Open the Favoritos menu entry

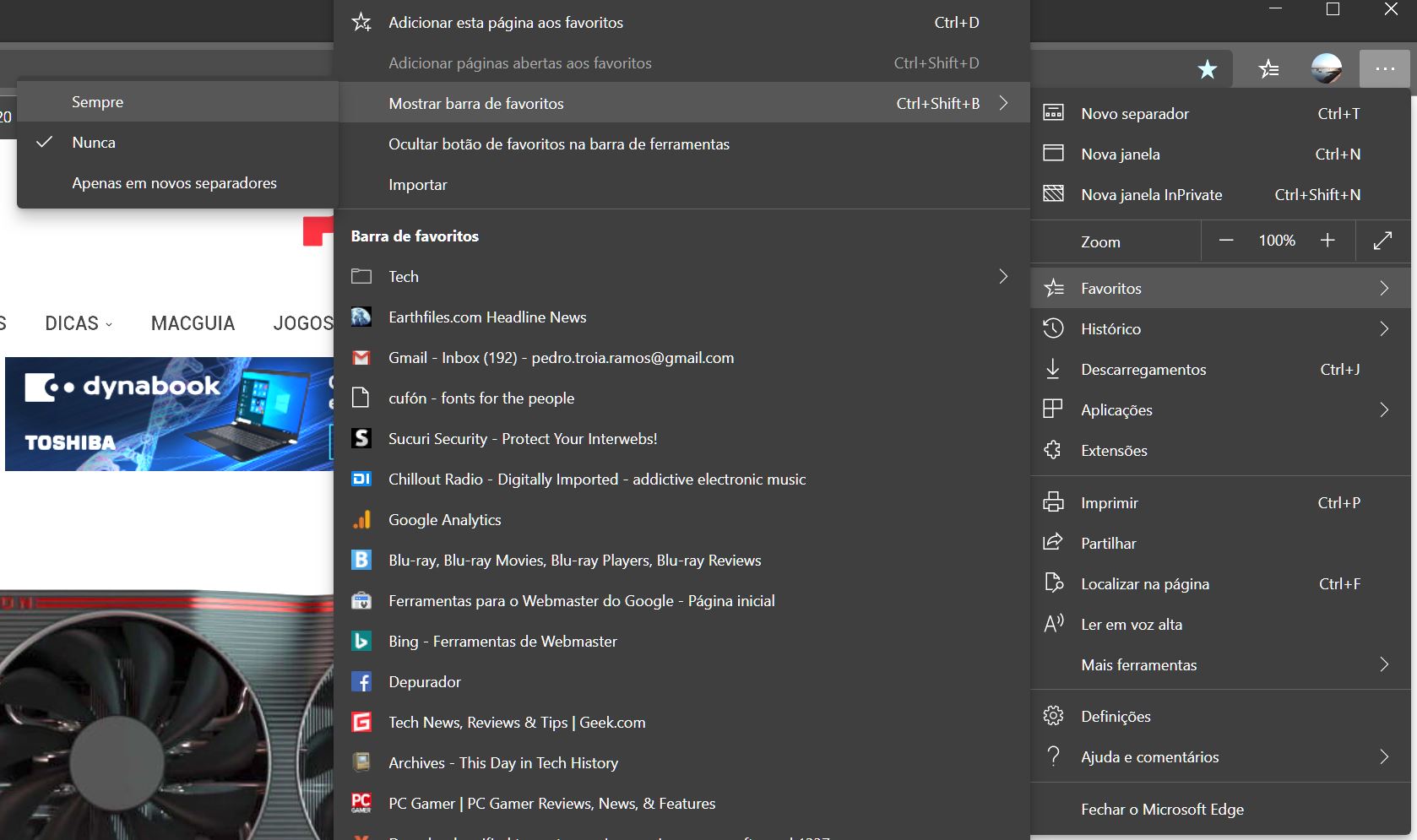[1220, 288]
